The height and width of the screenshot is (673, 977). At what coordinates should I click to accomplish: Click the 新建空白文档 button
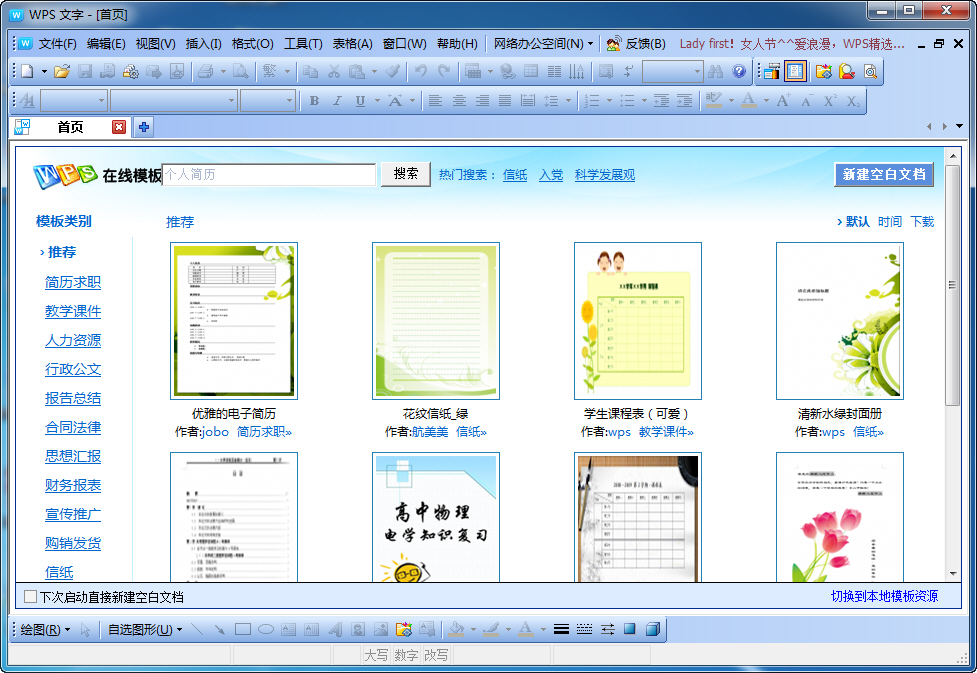coord(884,174)
